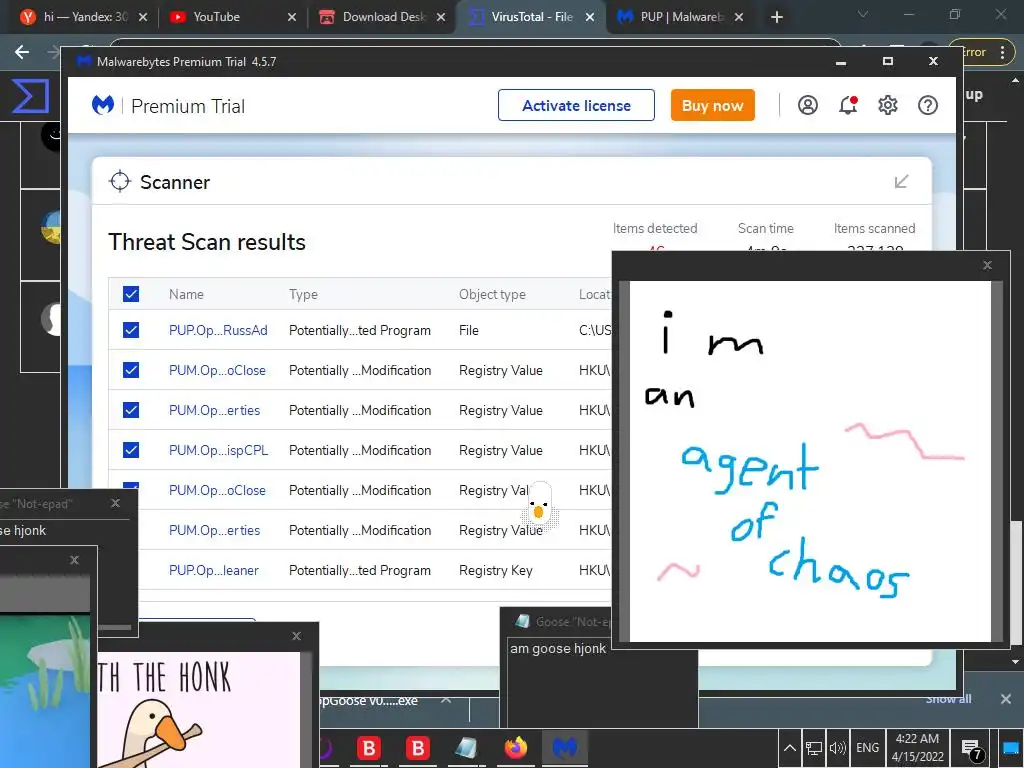Open the Malwarebytes account icon
The image size is (1024, 768).
(x=807, y=105)
